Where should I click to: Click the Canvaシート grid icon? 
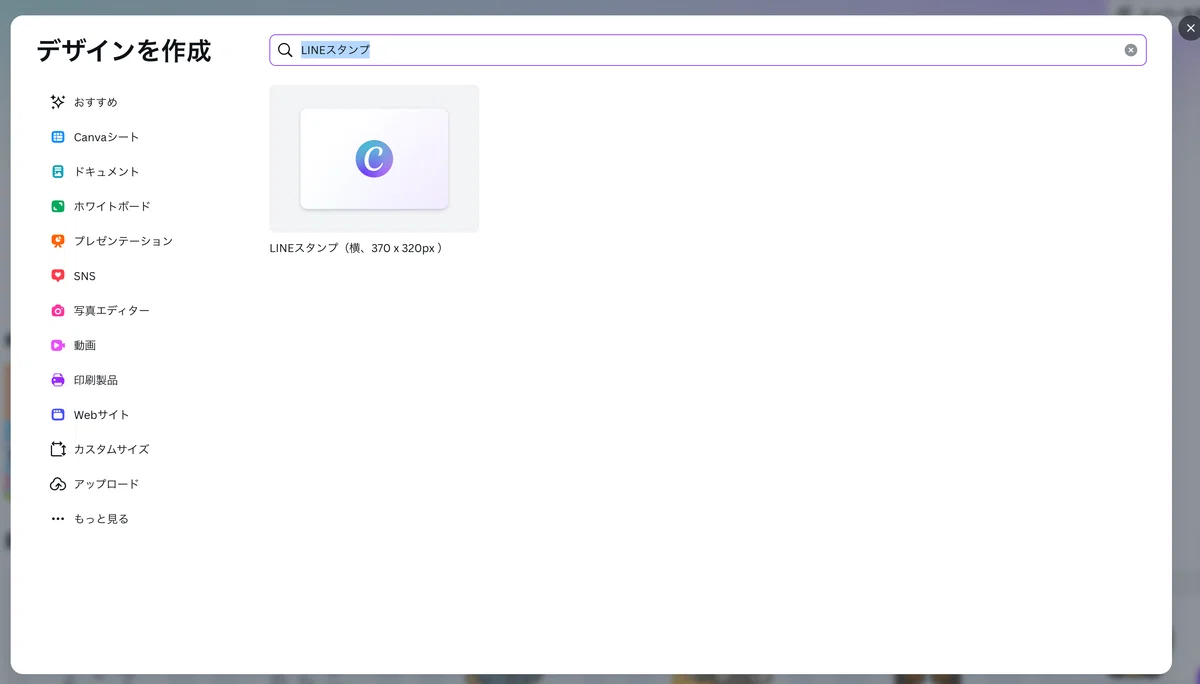tap(58, 137)
